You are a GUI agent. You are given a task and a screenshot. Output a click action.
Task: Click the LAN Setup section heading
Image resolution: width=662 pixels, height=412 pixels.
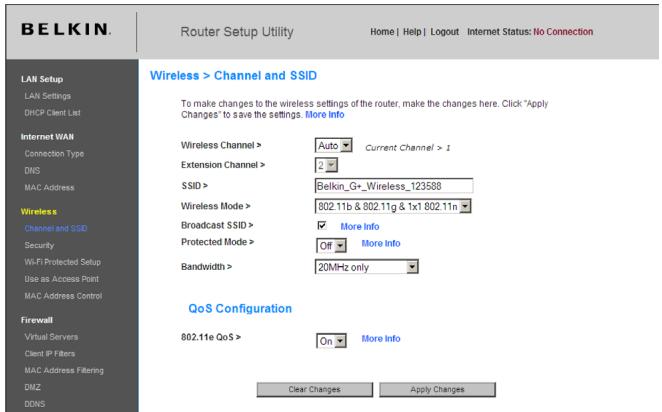[42, 79]
